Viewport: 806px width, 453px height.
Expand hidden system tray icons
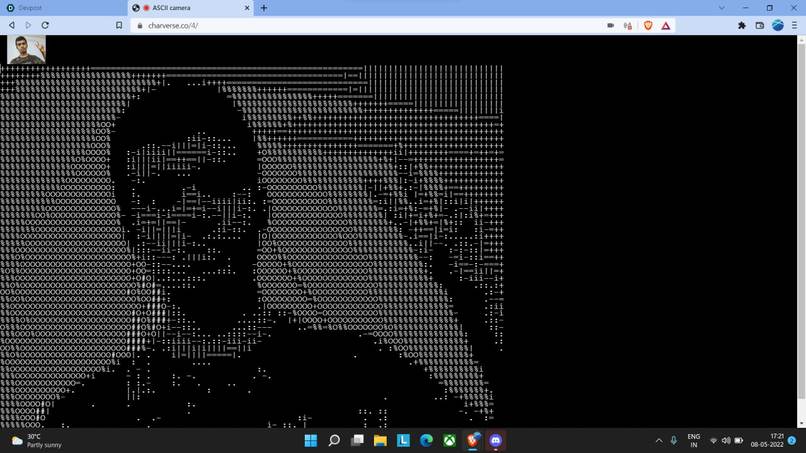coord(659,441)
